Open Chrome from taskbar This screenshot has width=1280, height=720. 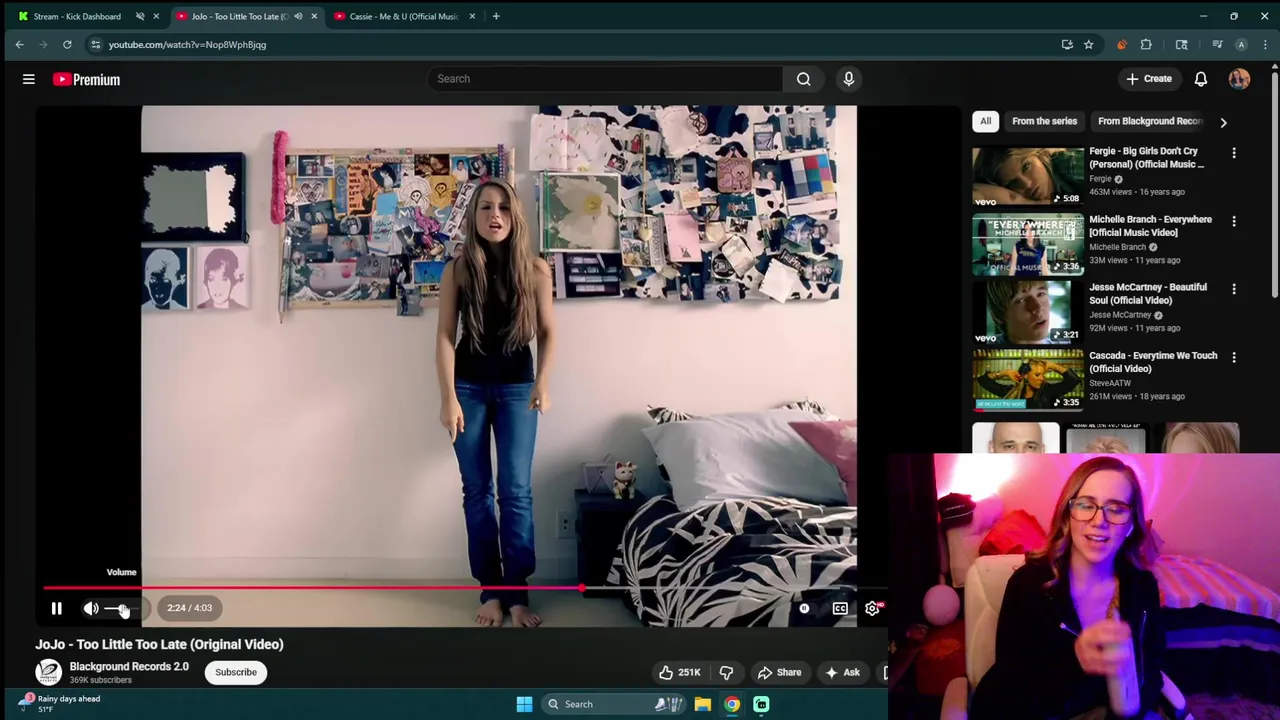point(732,704)
